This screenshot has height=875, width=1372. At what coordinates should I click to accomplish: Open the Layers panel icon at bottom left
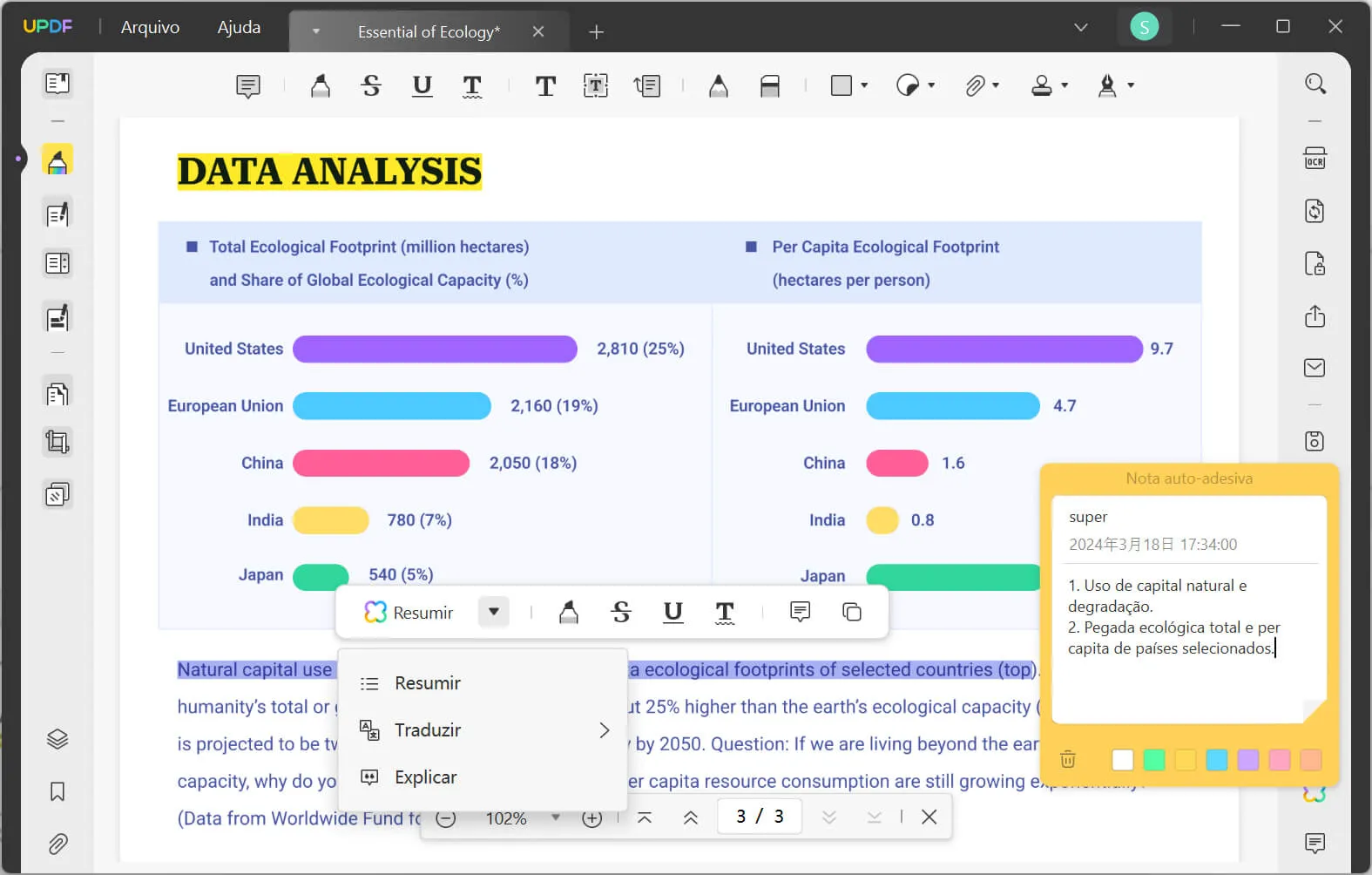click(x=57, y=739)
